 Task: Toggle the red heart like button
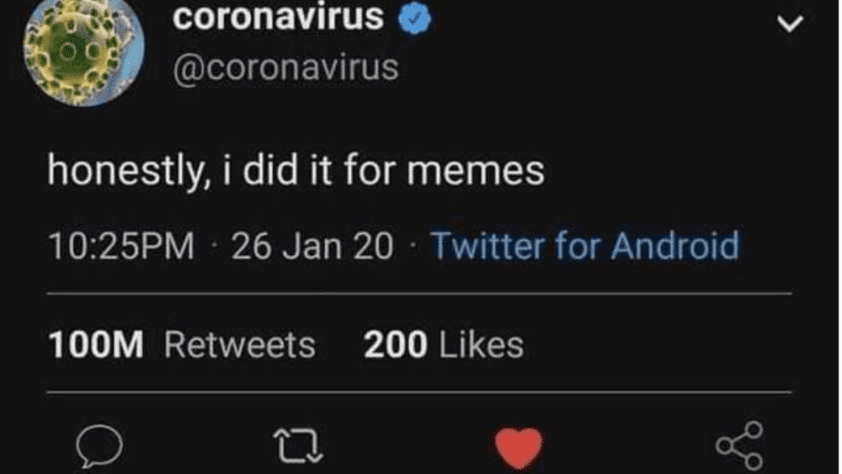[518, 446]
